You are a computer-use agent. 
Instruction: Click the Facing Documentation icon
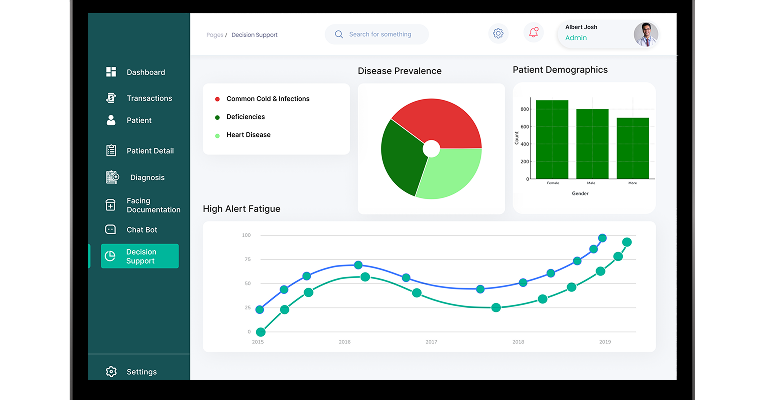point(111,205)
